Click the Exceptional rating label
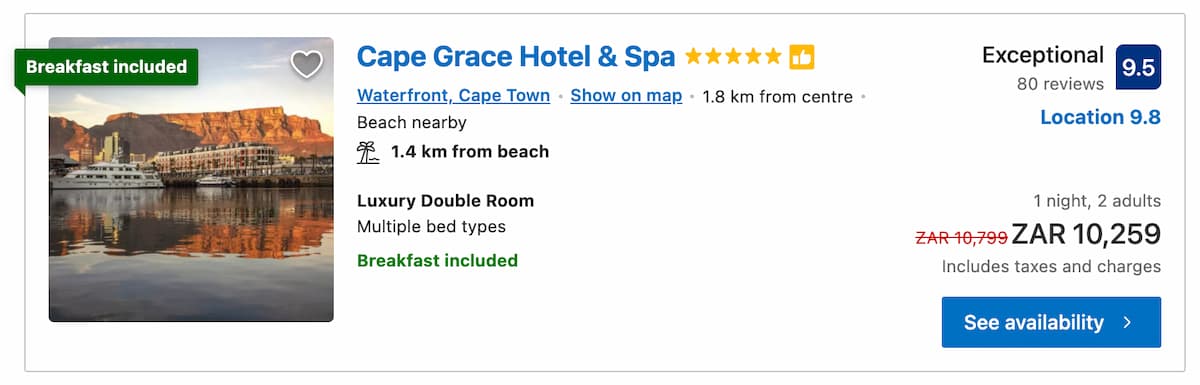This screenshot has height=385, width=1200. tap(1043, 55)
